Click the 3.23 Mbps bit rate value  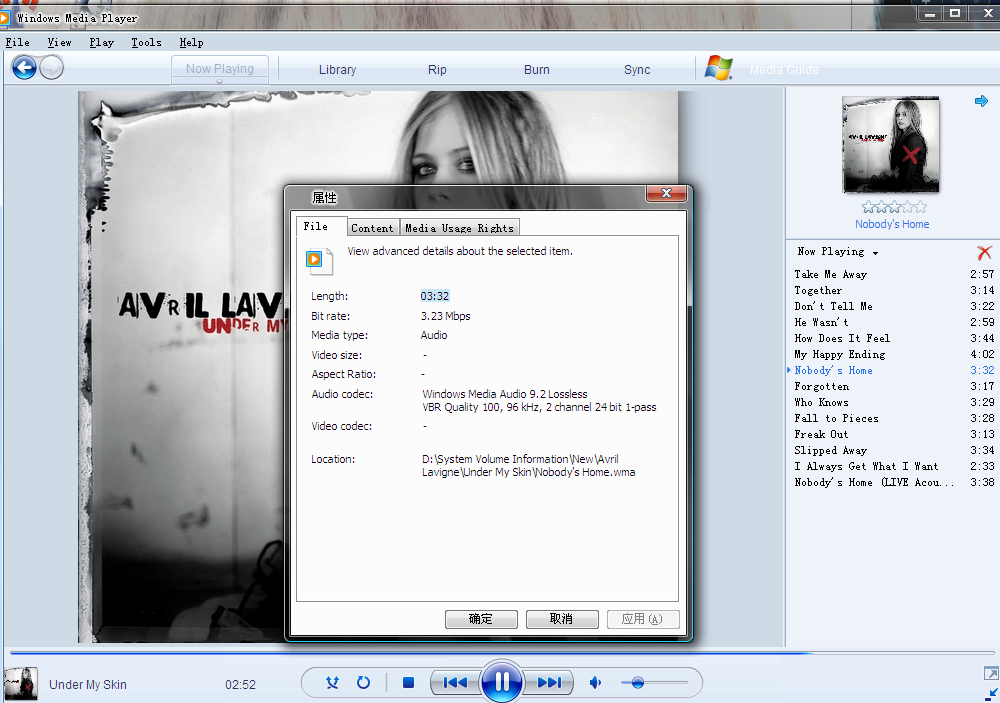point(446,316)
